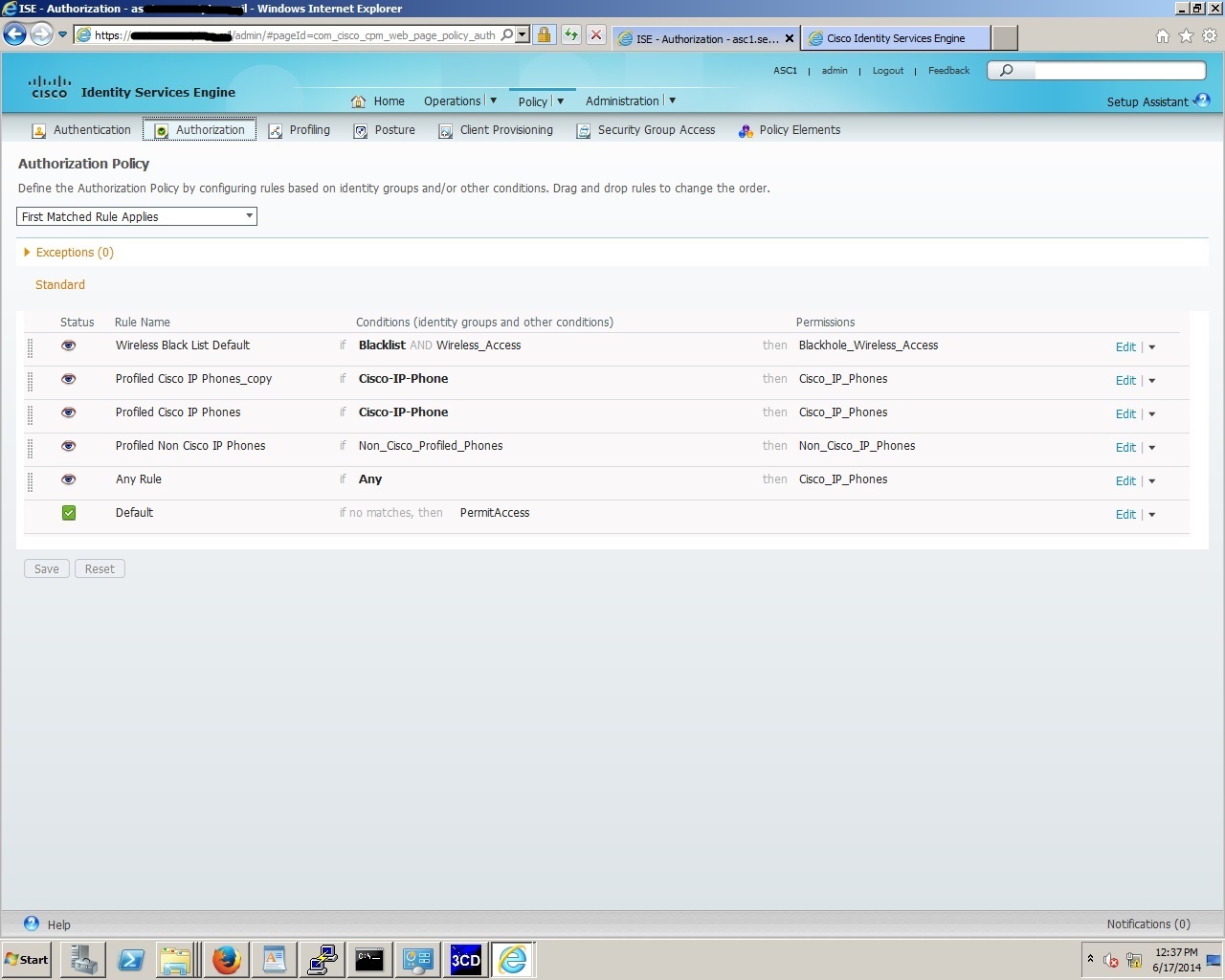Image resolution: width=1225 pixels, height=980 pixels.
Task: Click the drag handle of Any Rule row
Action: pyautogui.click(x=30, y=481)
